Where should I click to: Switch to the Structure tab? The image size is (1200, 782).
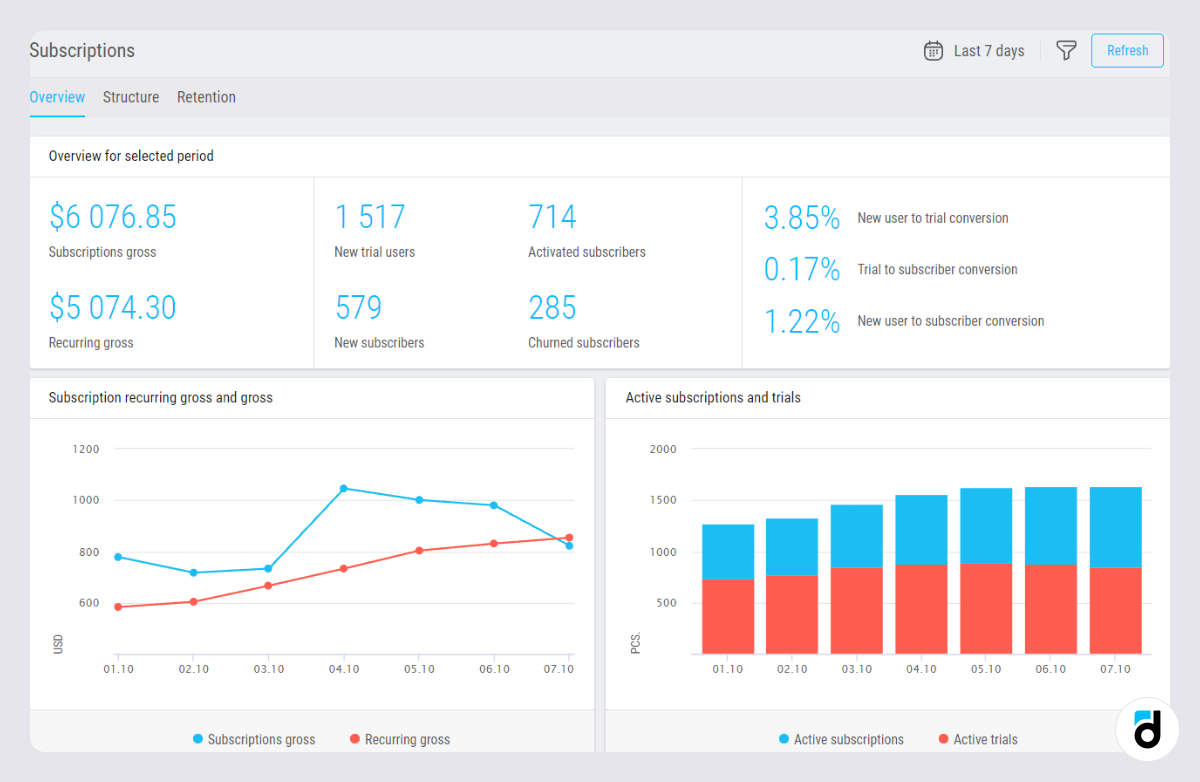131,97
